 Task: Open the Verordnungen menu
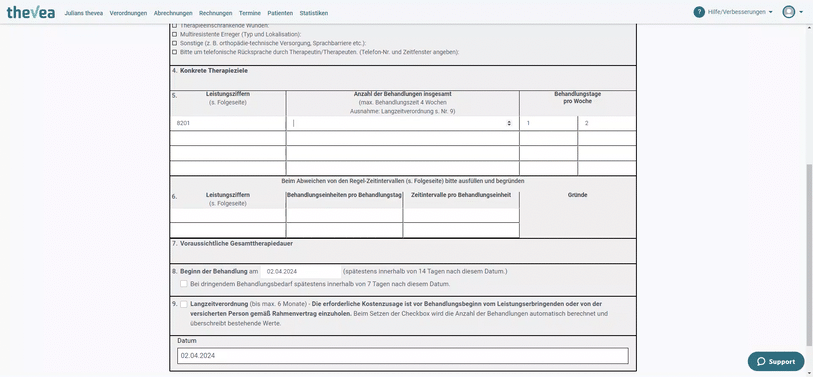point(128,13)
